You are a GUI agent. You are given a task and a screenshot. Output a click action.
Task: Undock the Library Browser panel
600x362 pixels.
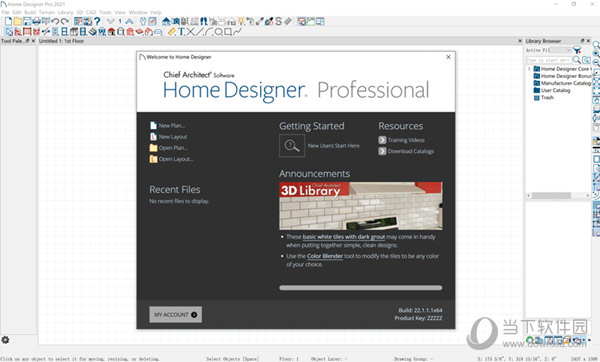582,41
